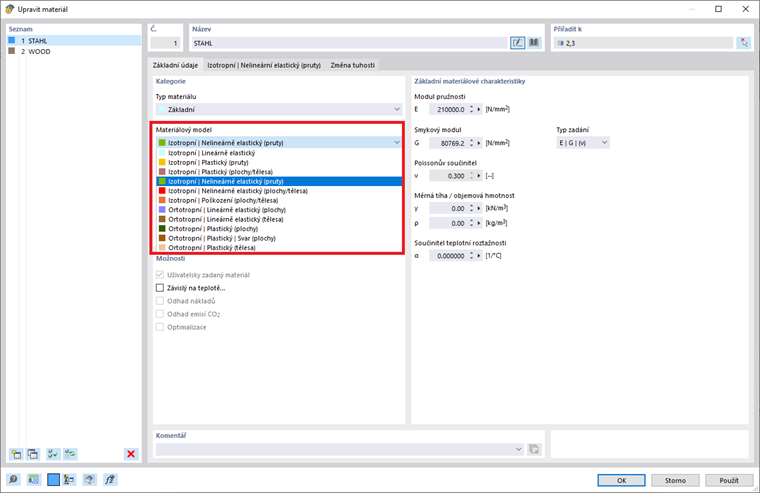Screen dimensions: 760x493
Task: Select Izotropní | Lineárně elastický from list
Action: tap(279, 153)
